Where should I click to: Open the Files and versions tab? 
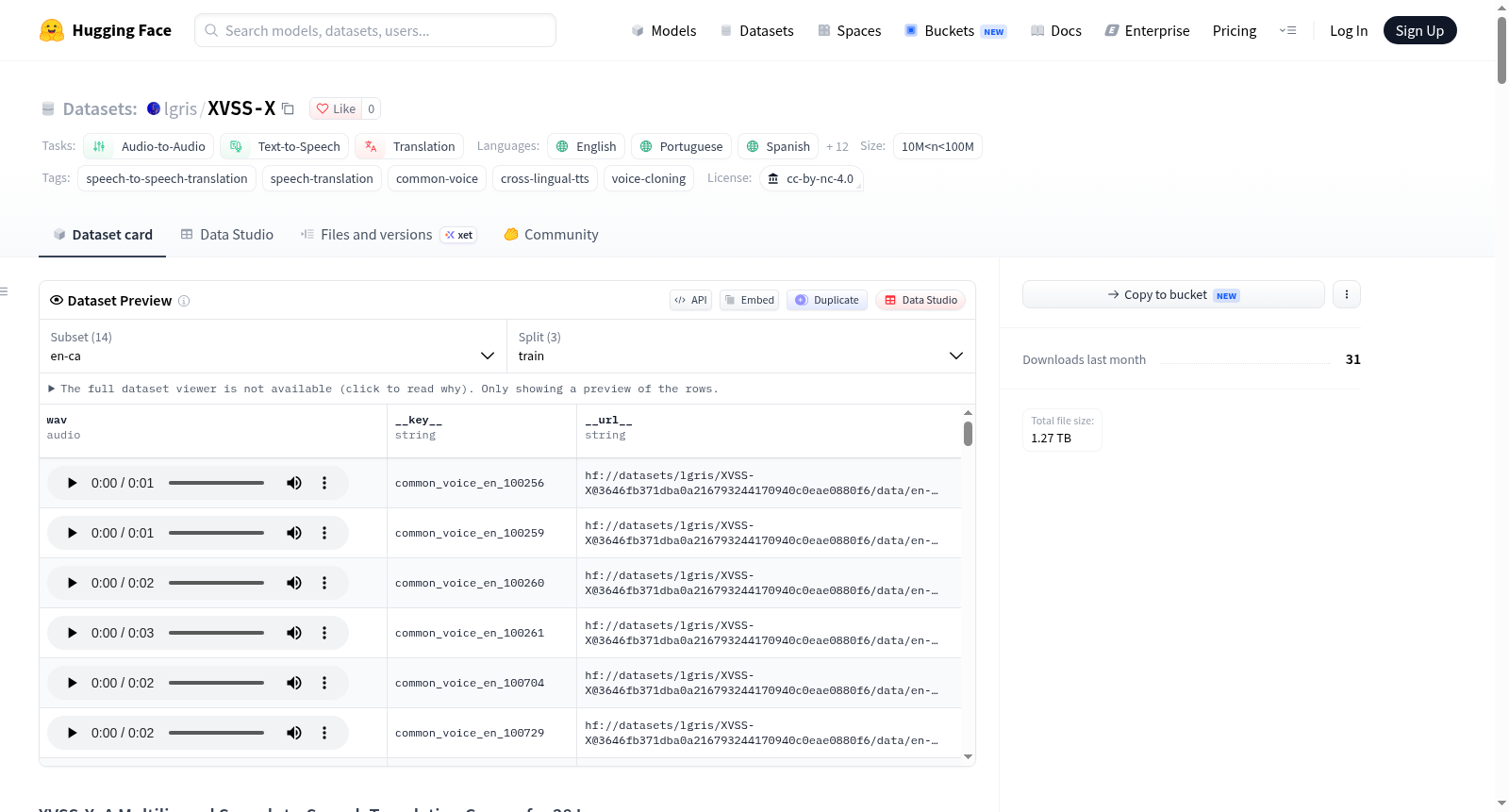point(389,235)
